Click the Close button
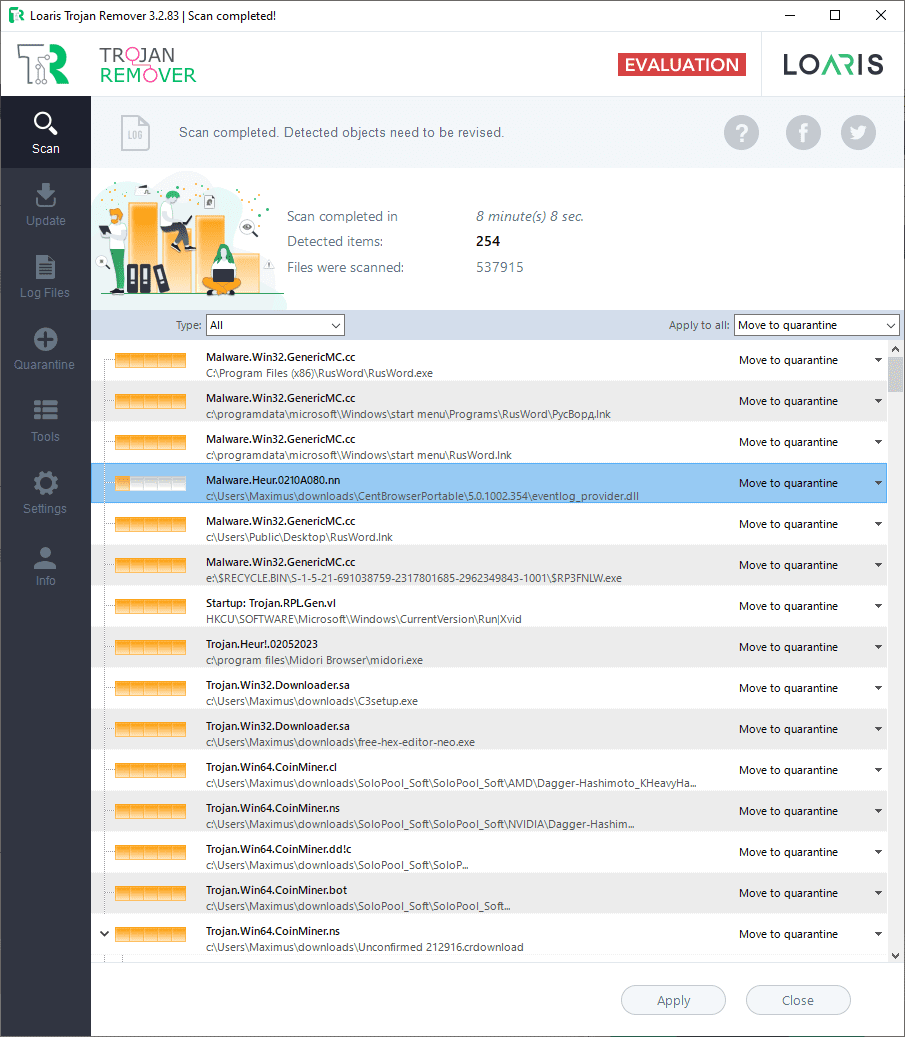Image resolution: width=905 pixels, height=1037 pixels. 798,1000
